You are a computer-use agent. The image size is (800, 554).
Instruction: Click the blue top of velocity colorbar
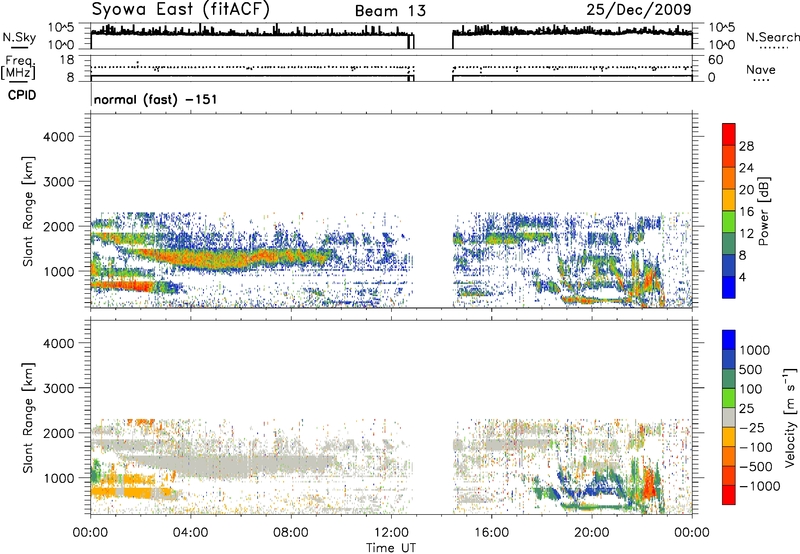pos(729,339)
